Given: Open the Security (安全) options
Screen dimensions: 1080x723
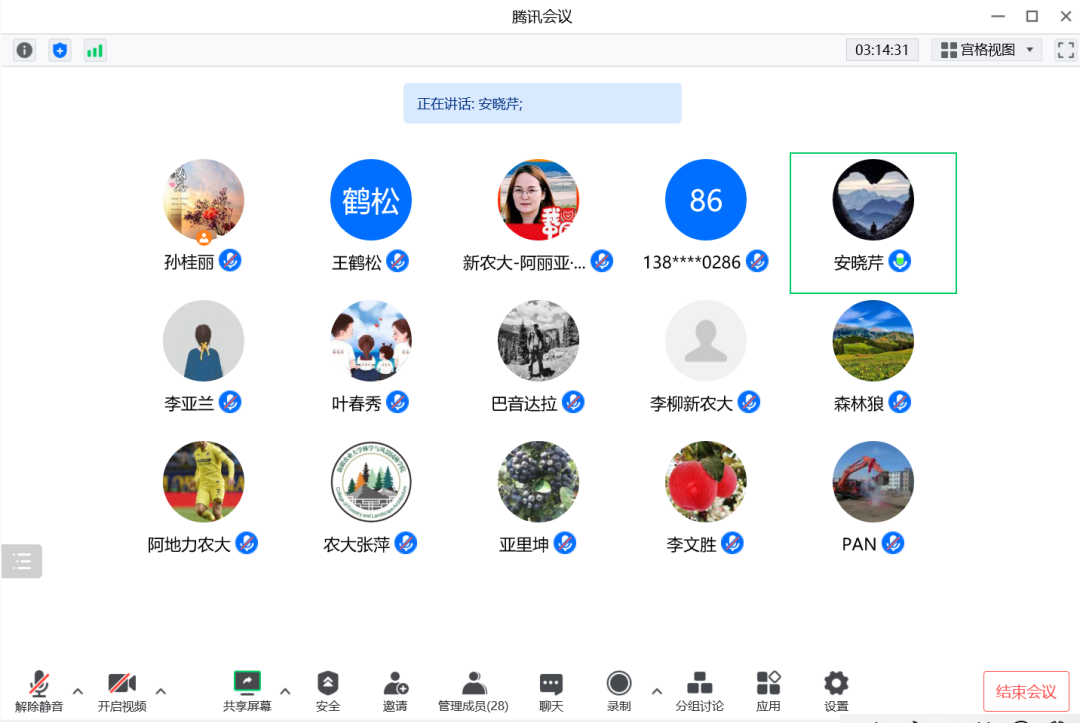Looking at the screenshot, I should (x=328, y=690).
